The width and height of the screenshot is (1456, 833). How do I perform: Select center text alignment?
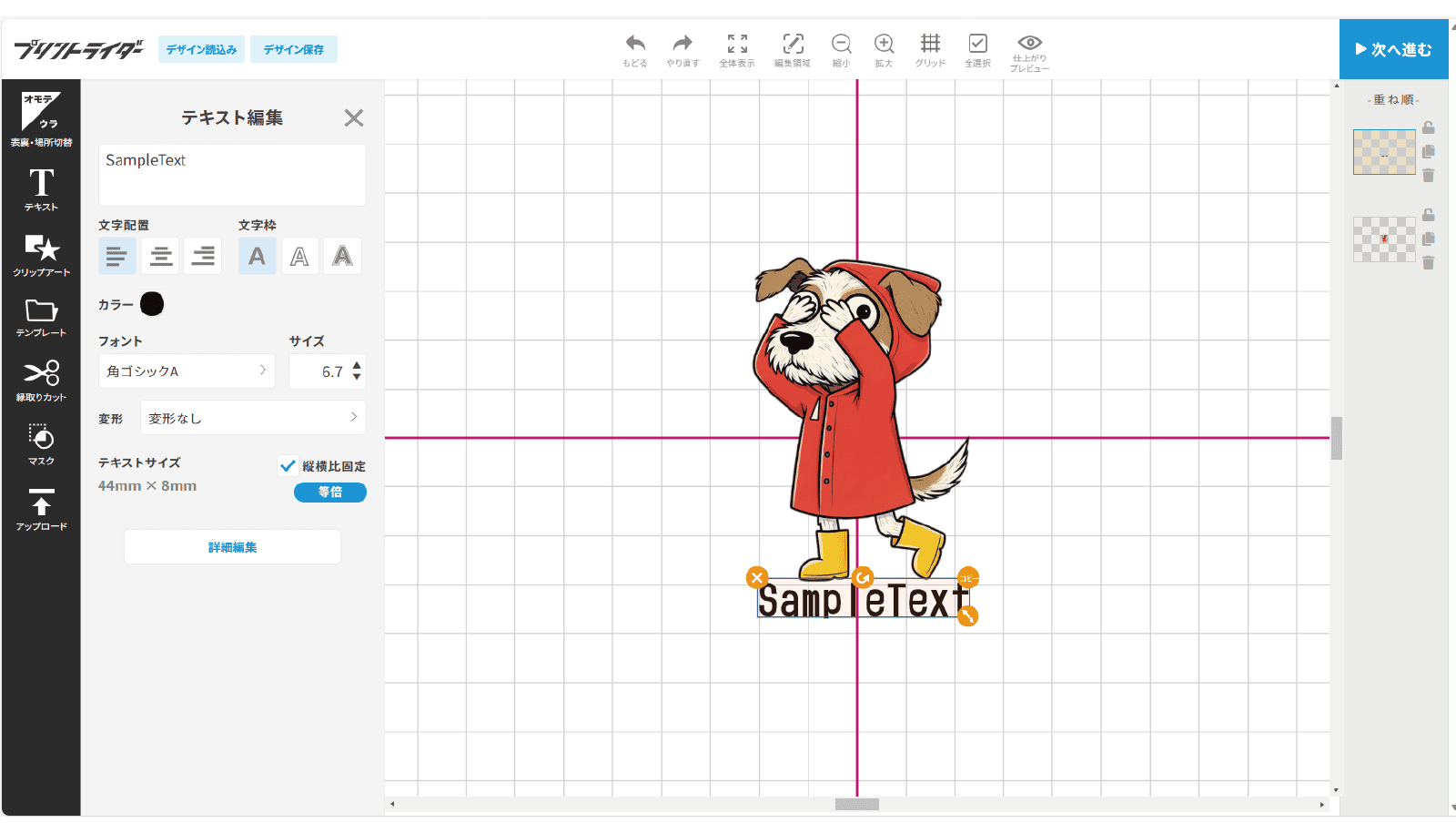coord(160,257)
